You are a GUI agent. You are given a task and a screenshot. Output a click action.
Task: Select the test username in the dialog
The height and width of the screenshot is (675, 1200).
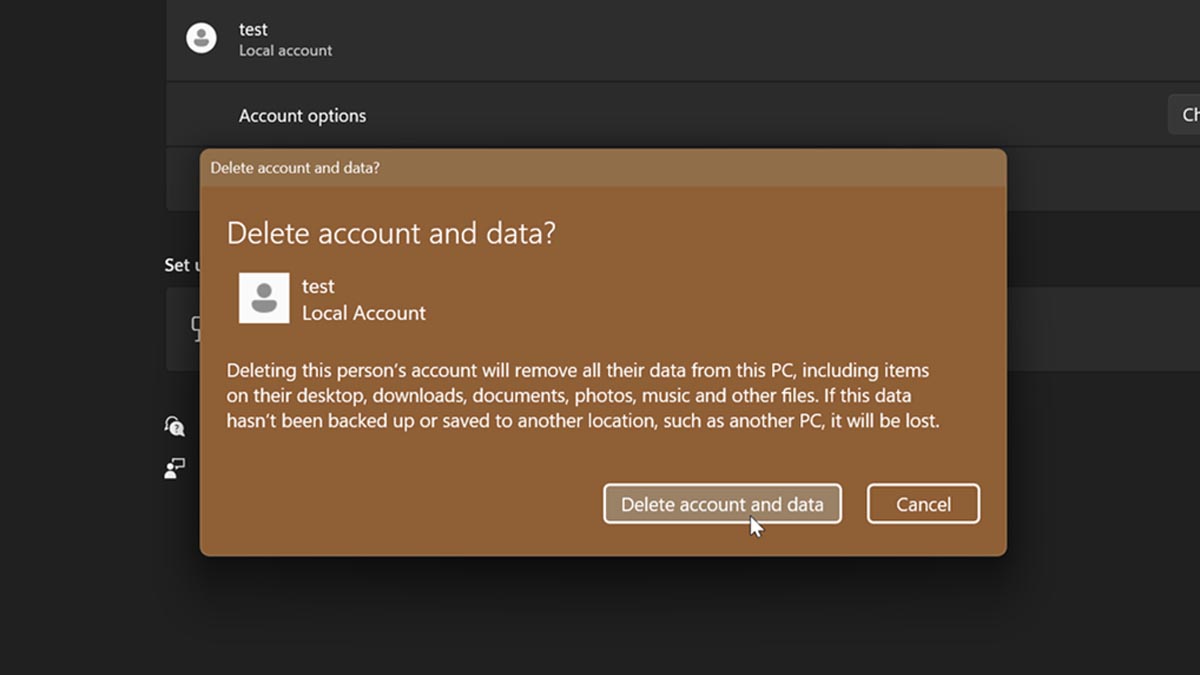[318, 286]
